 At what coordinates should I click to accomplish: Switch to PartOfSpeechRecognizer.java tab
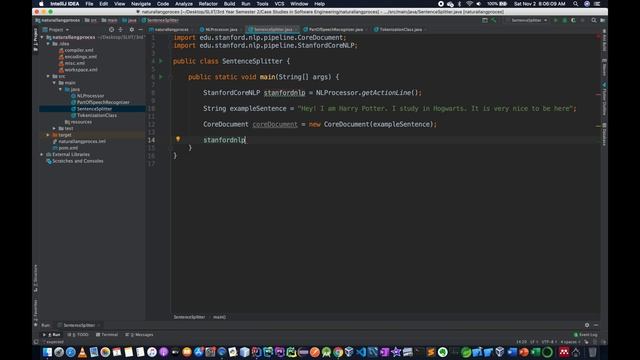click(336, 29)
